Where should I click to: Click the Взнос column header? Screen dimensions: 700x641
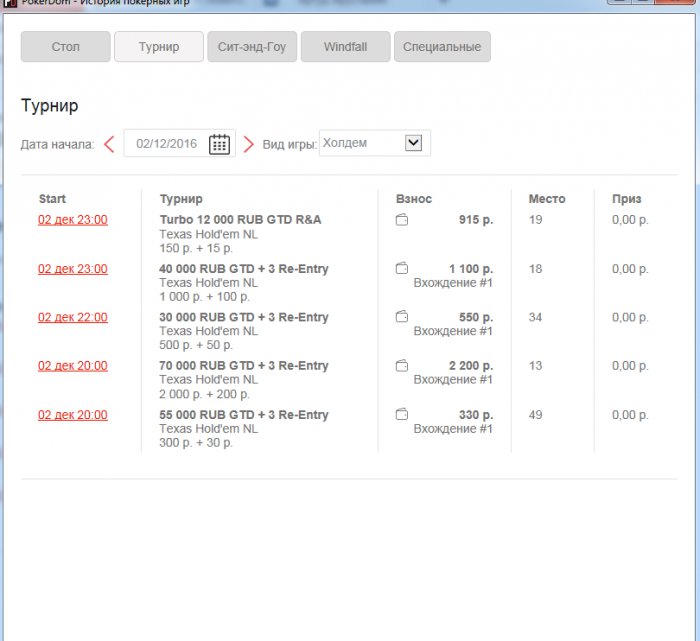[414, 199]
